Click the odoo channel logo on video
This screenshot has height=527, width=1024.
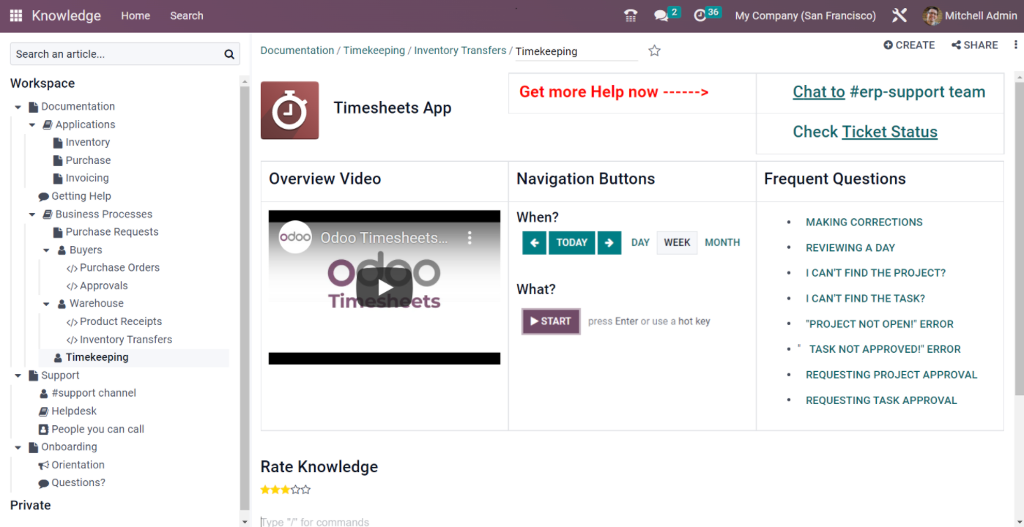click(295, 238)
